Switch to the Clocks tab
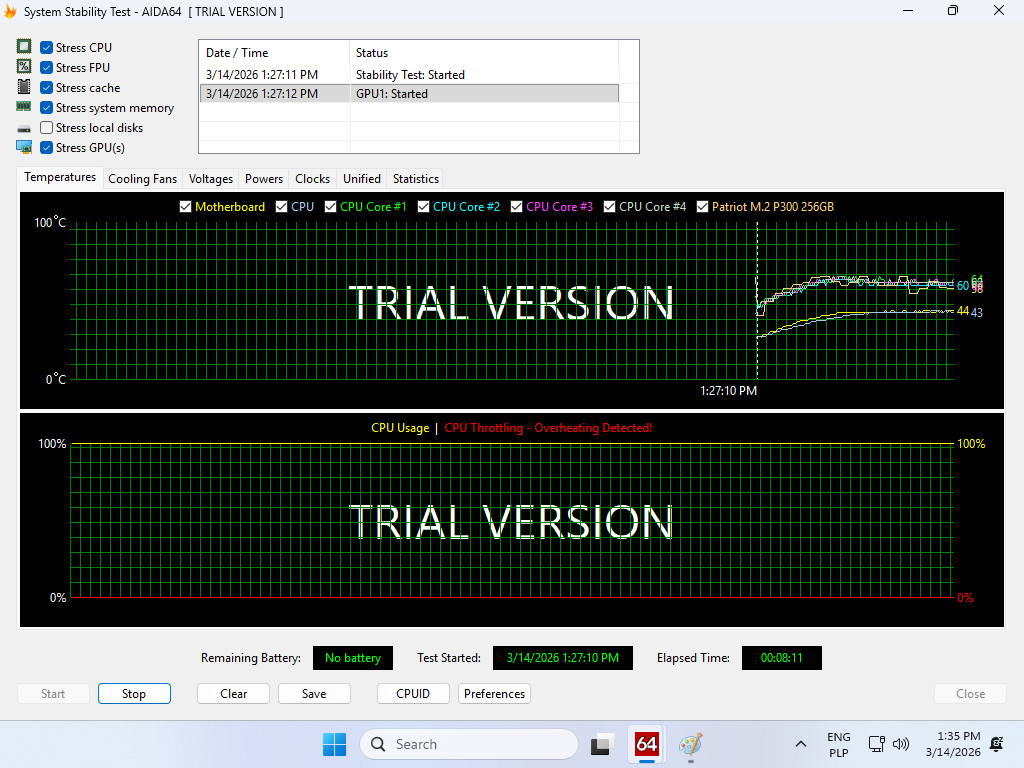The image size is (1024, 768). pyautogui.click(x=312, y=179)
